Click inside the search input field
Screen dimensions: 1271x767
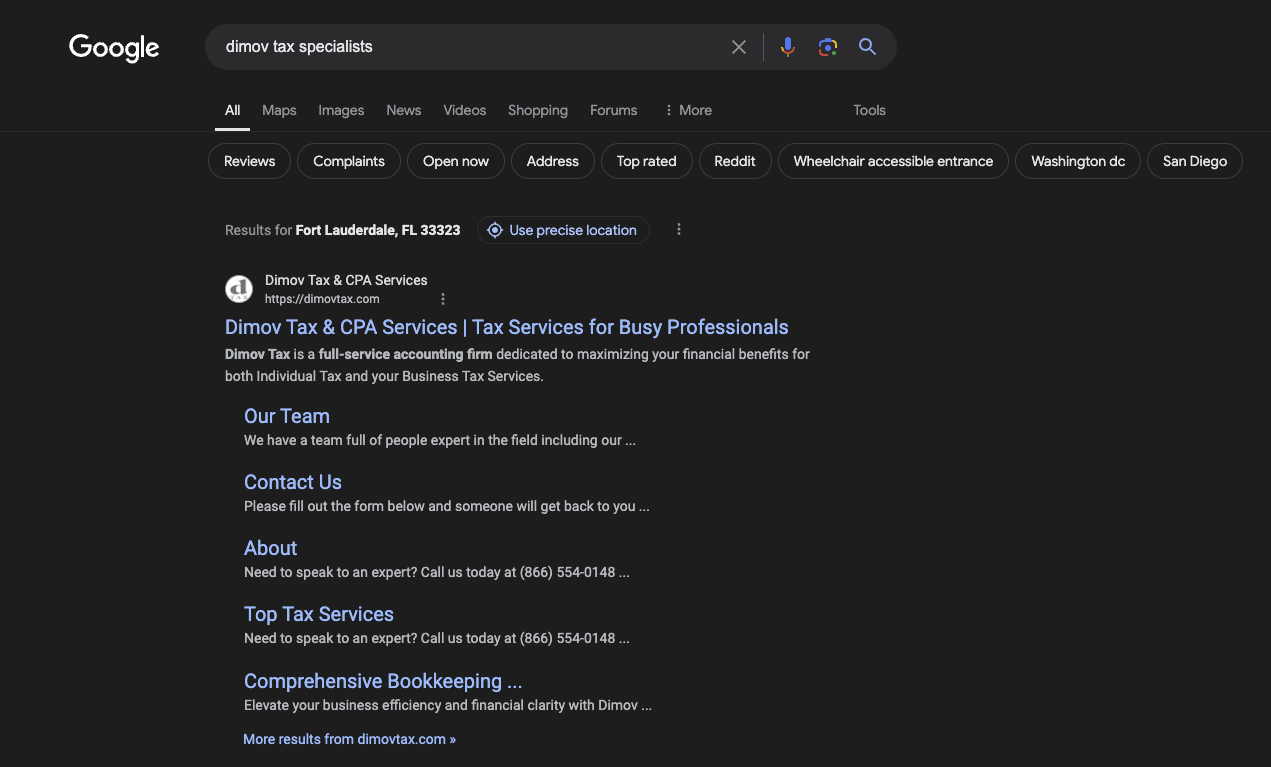coord(450,46)
